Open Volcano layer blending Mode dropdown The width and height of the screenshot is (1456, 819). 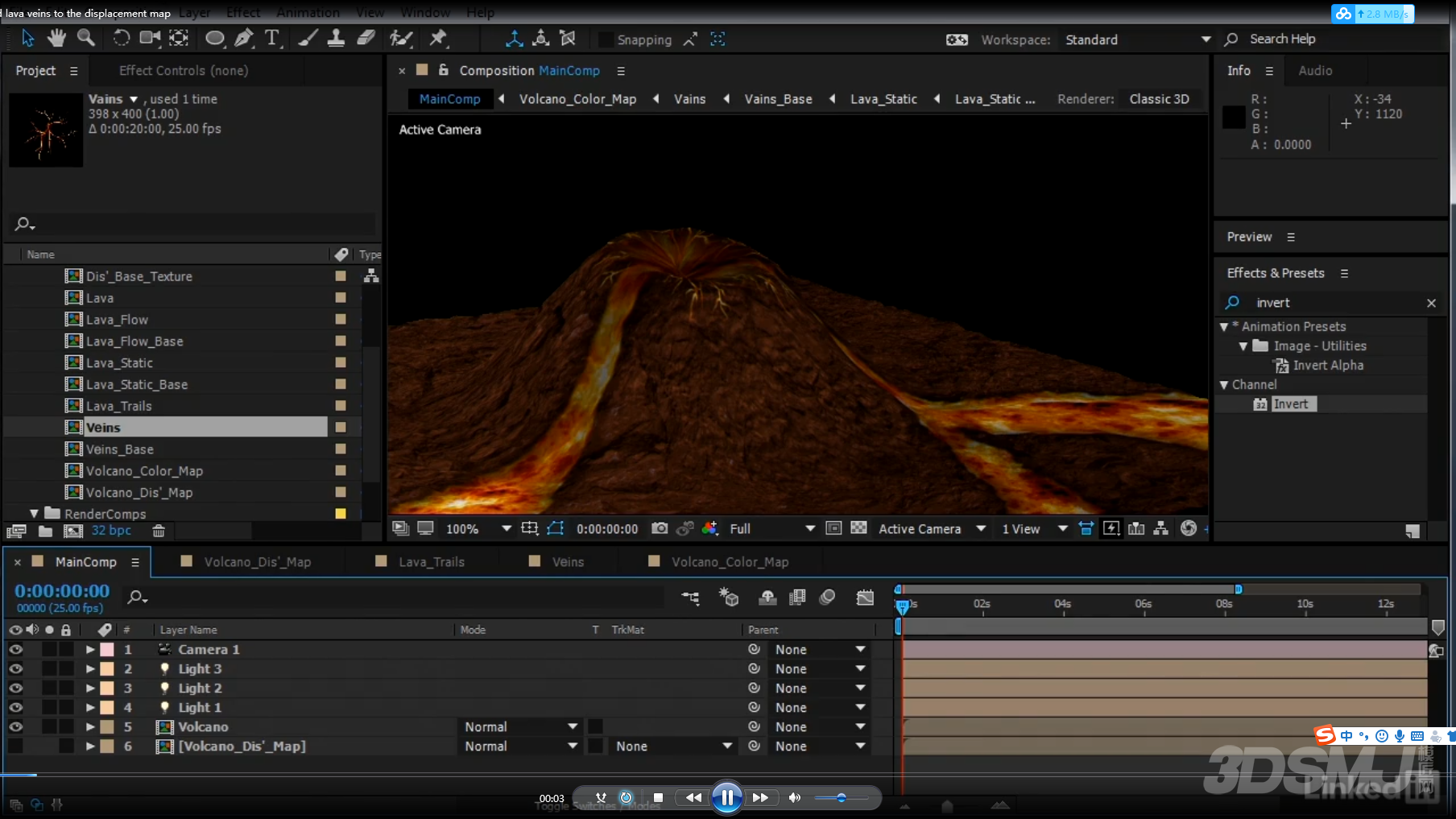coord(520,726)
